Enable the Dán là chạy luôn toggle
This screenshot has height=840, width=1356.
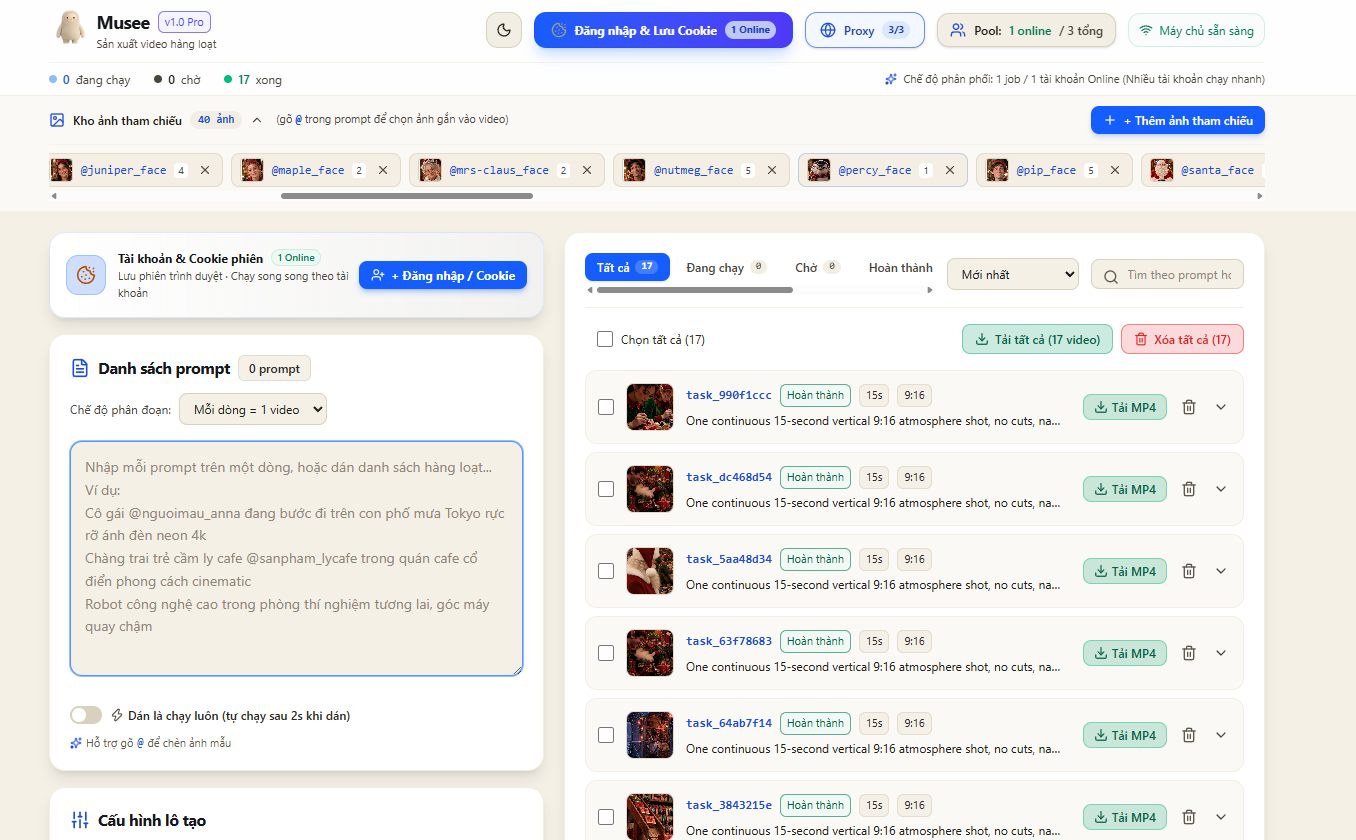click(x=86, y=715)
